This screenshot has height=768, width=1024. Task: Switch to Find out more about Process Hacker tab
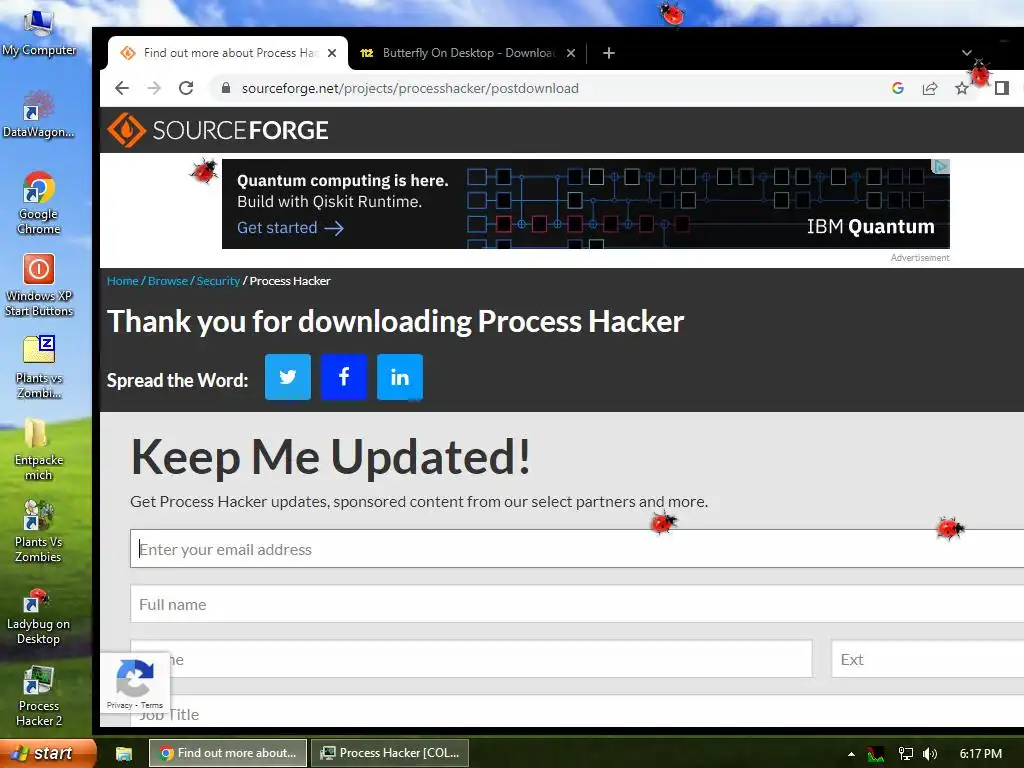227,53
